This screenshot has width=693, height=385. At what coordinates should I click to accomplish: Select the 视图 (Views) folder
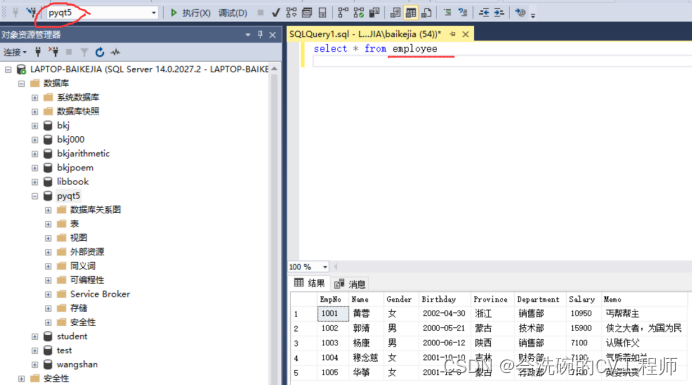pos(79,238)
